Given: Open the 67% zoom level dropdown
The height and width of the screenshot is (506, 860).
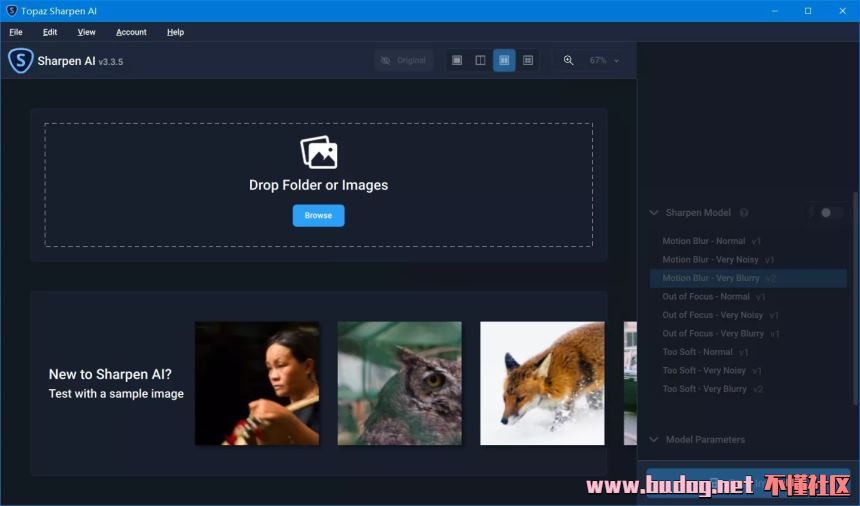Looking at the screenshot, I should tap(604, 60).
